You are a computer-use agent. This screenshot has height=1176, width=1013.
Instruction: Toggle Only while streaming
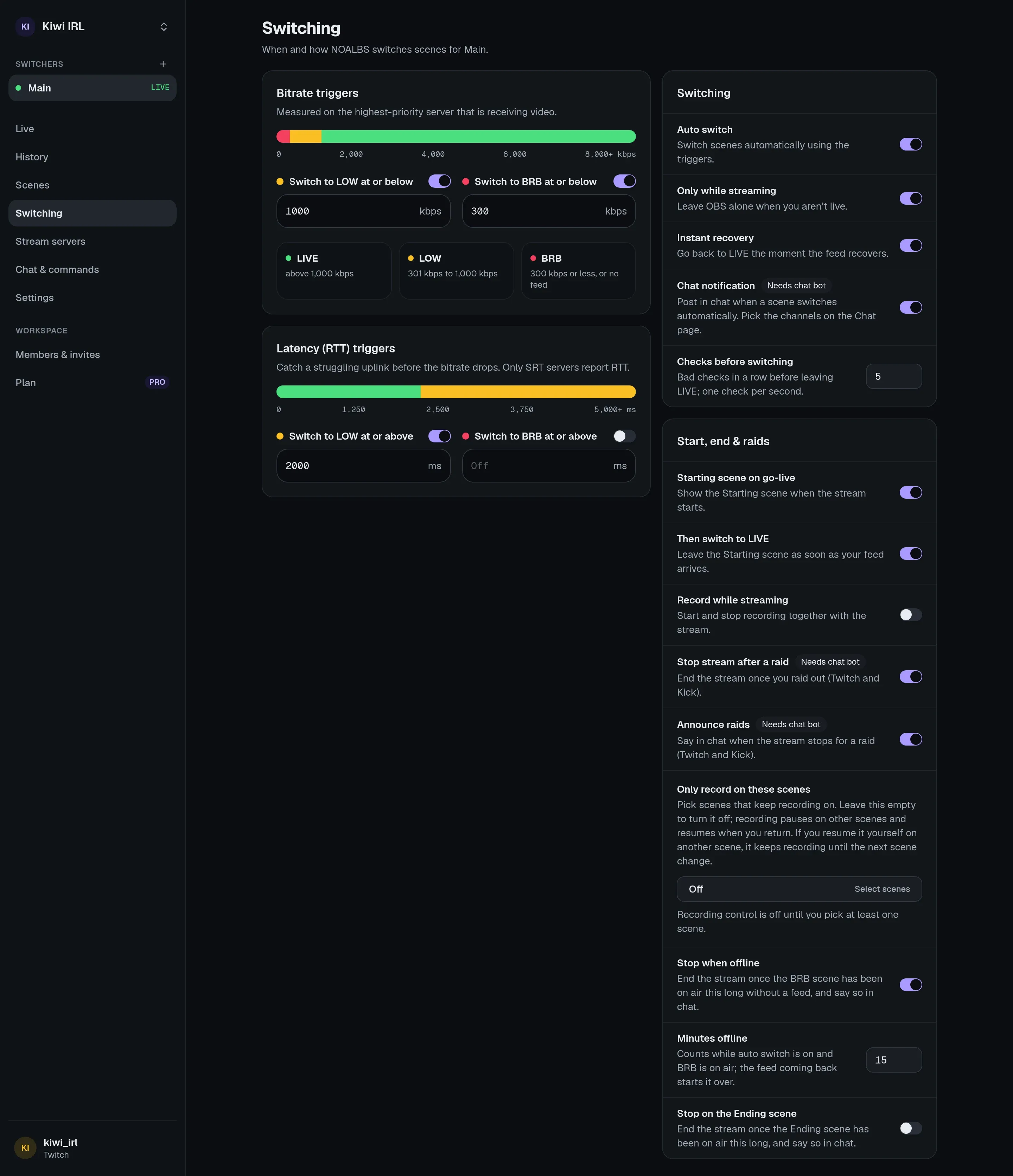(910, 198)
